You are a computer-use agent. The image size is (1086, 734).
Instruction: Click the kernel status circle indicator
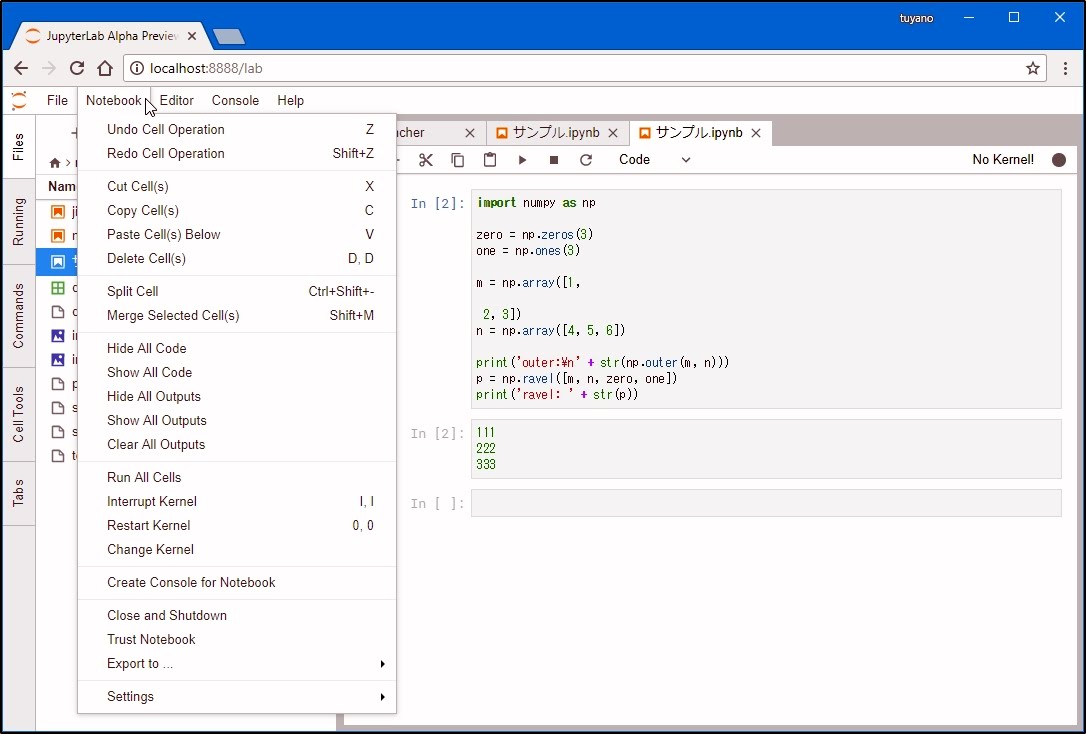click(x=1059, y=160)
